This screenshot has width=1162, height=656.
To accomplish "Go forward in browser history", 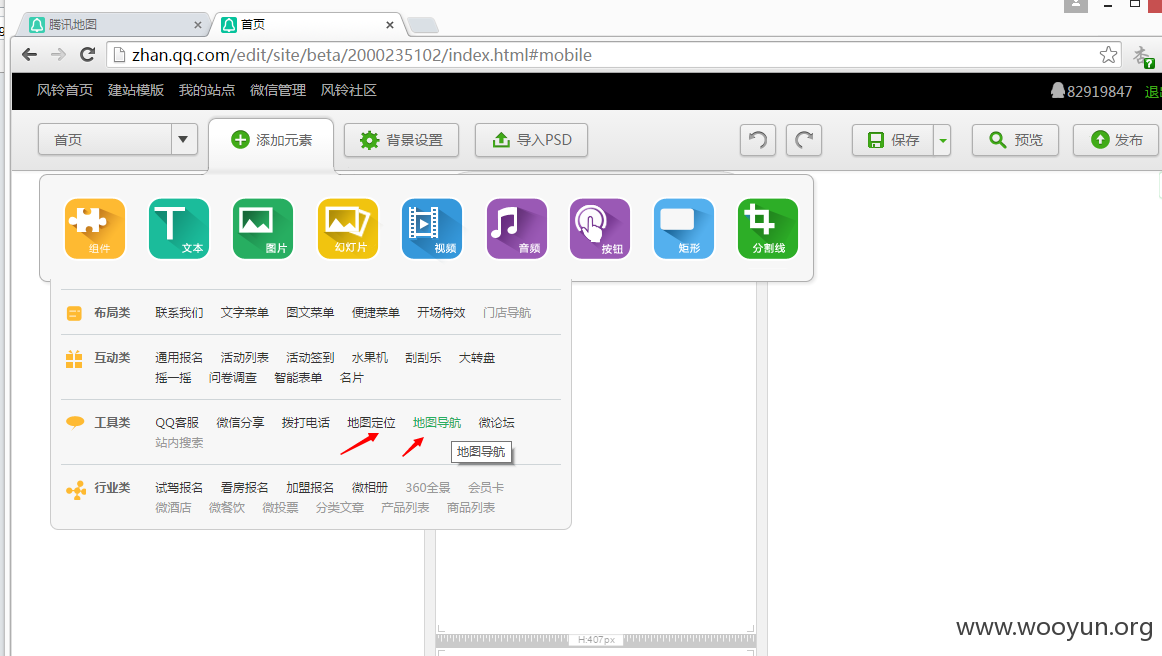I will tap(59, 54).
